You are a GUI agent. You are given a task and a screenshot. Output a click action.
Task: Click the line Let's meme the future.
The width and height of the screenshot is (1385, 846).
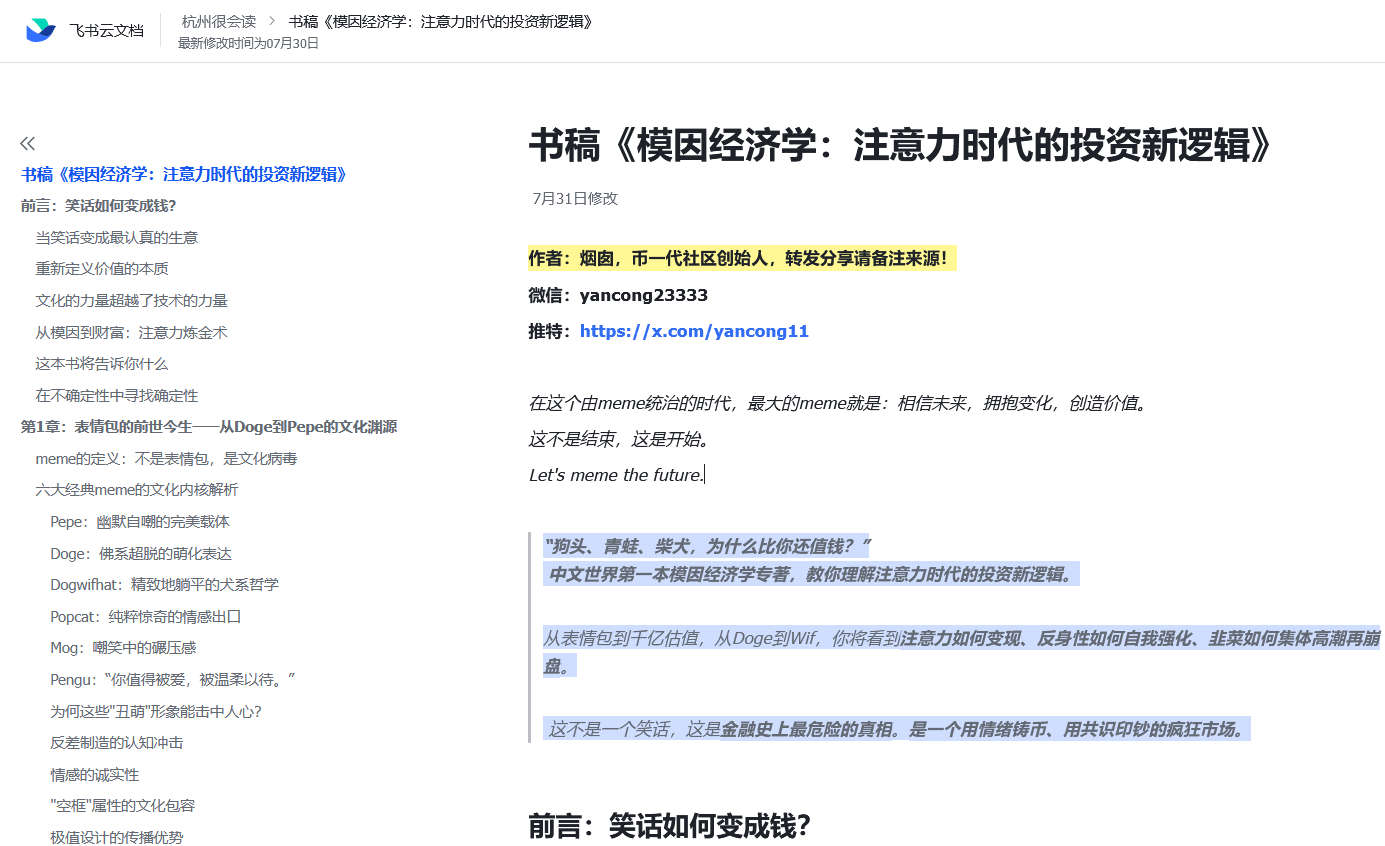[616, 475]
